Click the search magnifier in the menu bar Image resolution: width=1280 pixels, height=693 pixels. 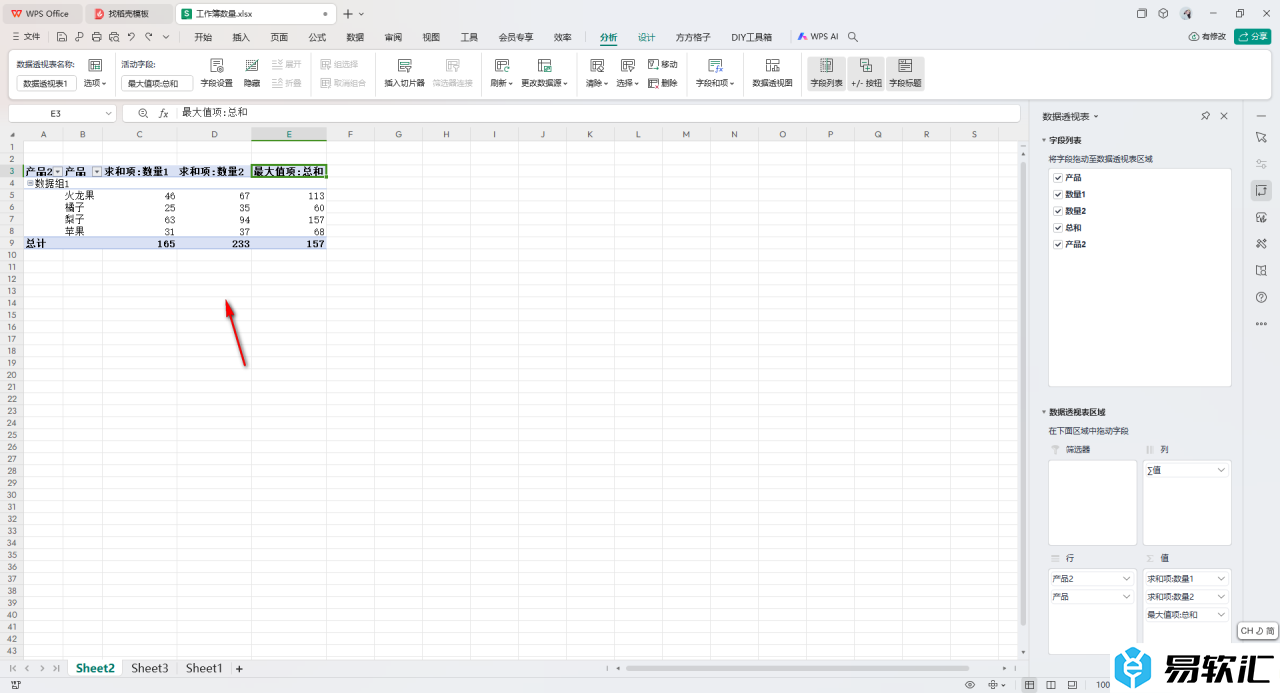853,37
